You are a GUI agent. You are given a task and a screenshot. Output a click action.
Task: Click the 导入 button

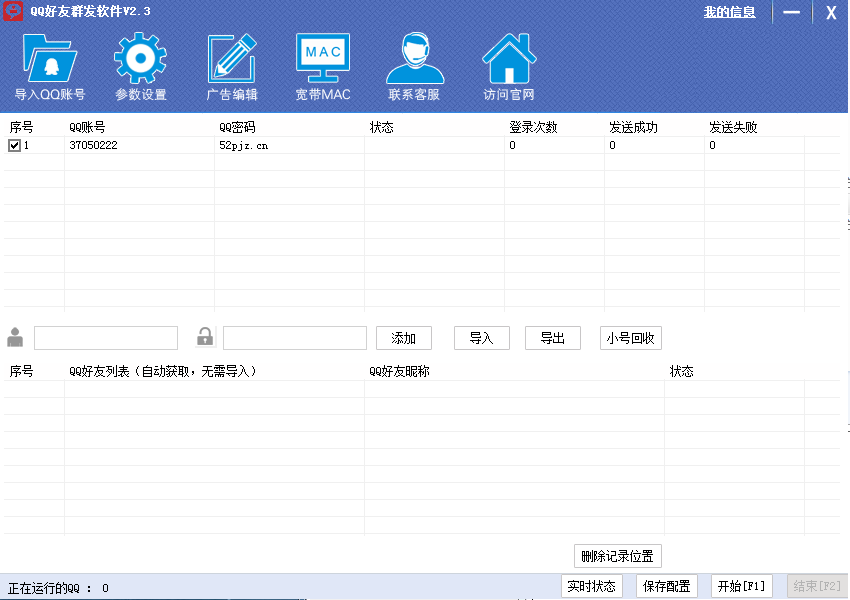click(x=481, y=338)
